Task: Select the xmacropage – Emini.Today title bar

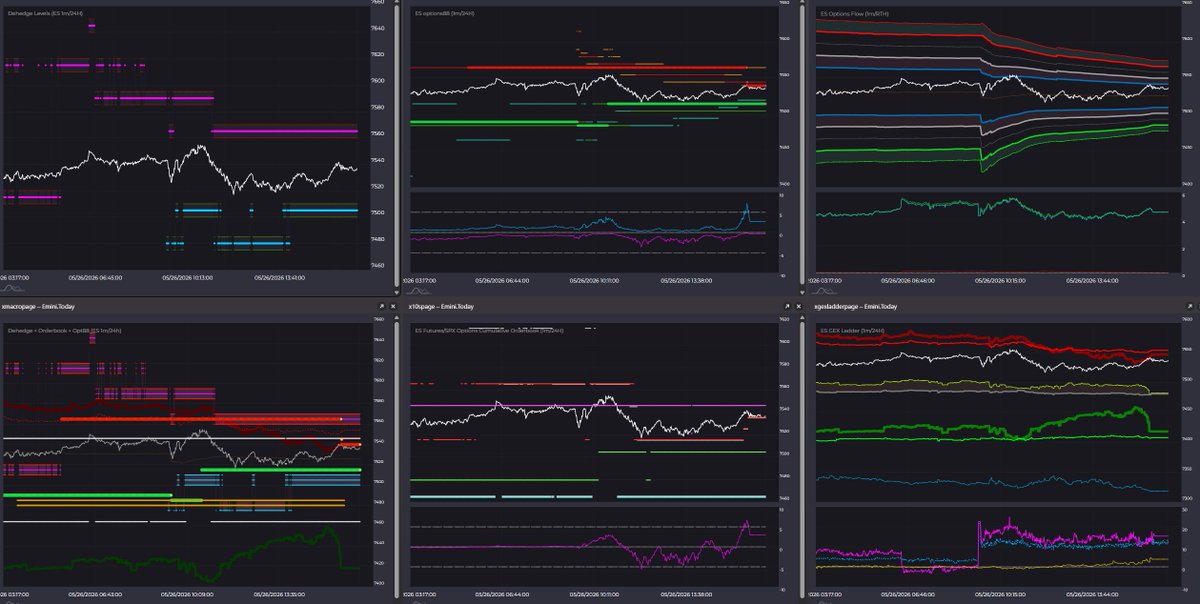Action: 200,306
